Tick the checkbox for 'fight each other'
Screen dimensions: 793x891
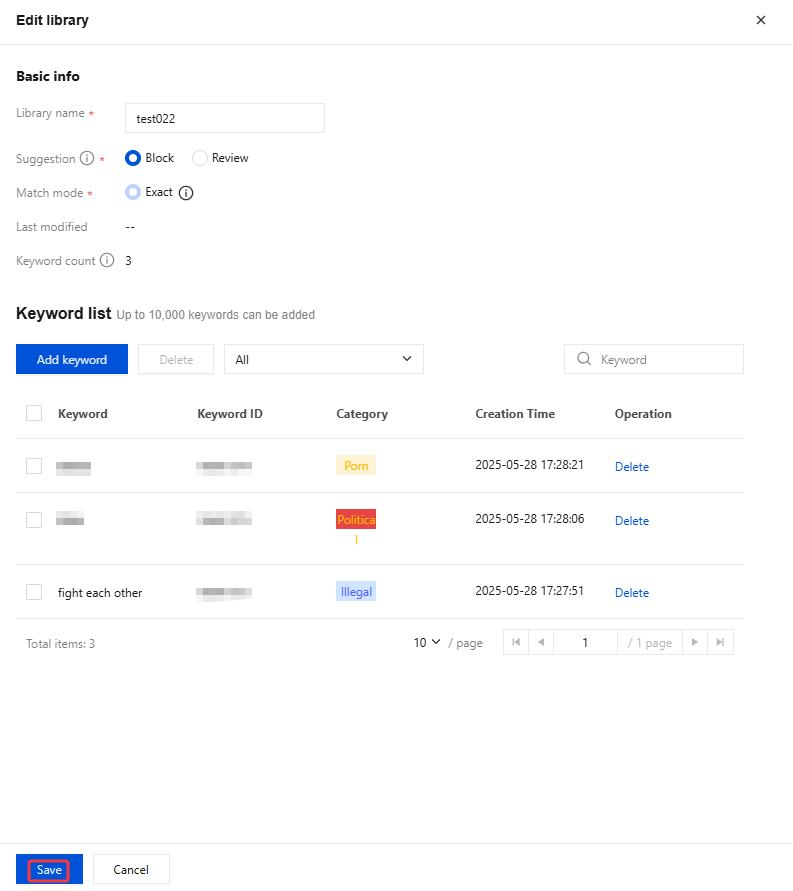[x=34, y=592]
